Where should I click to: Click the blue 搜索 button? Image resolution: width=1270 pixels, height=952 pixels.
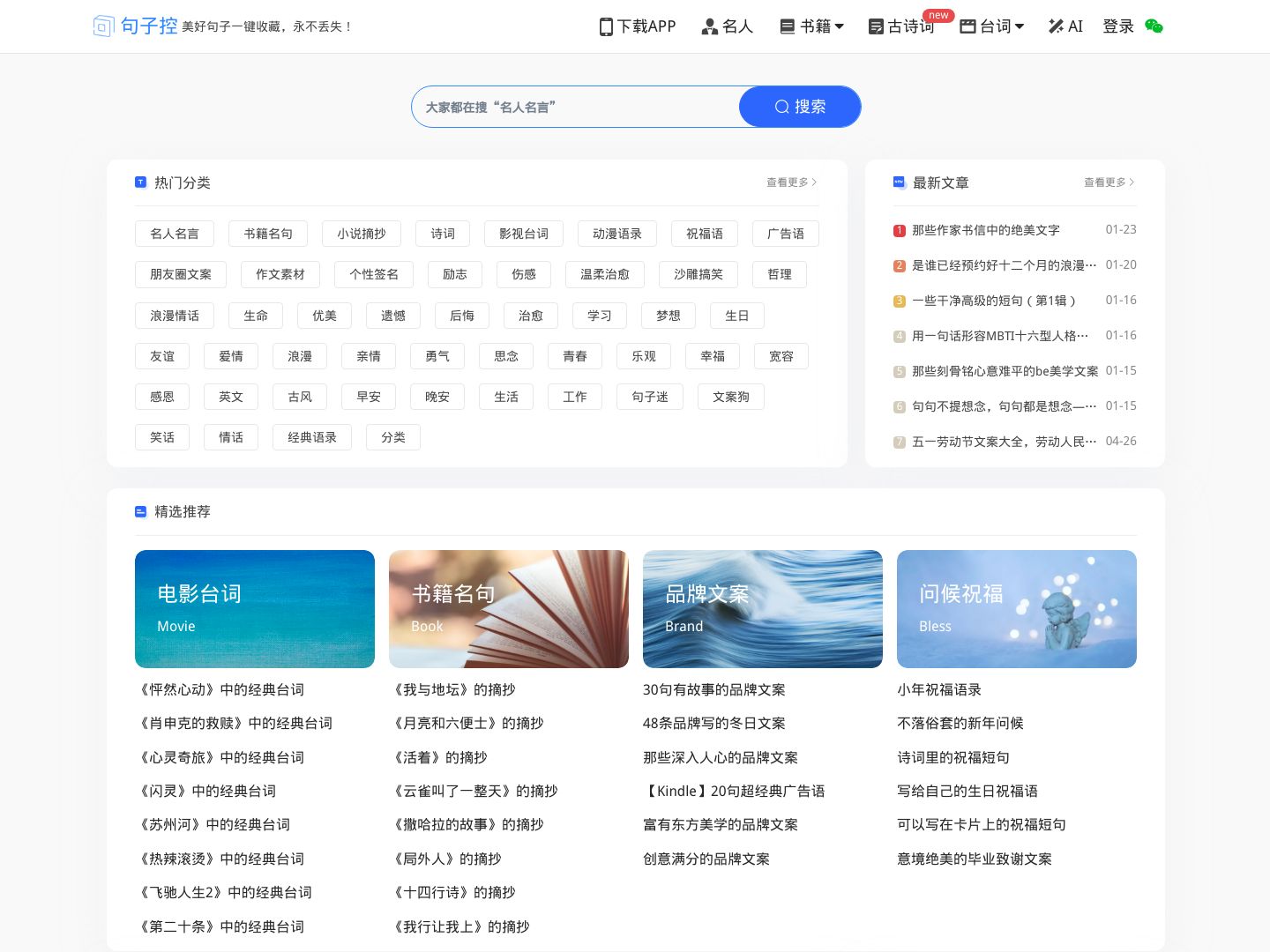(x=800, y=107)
